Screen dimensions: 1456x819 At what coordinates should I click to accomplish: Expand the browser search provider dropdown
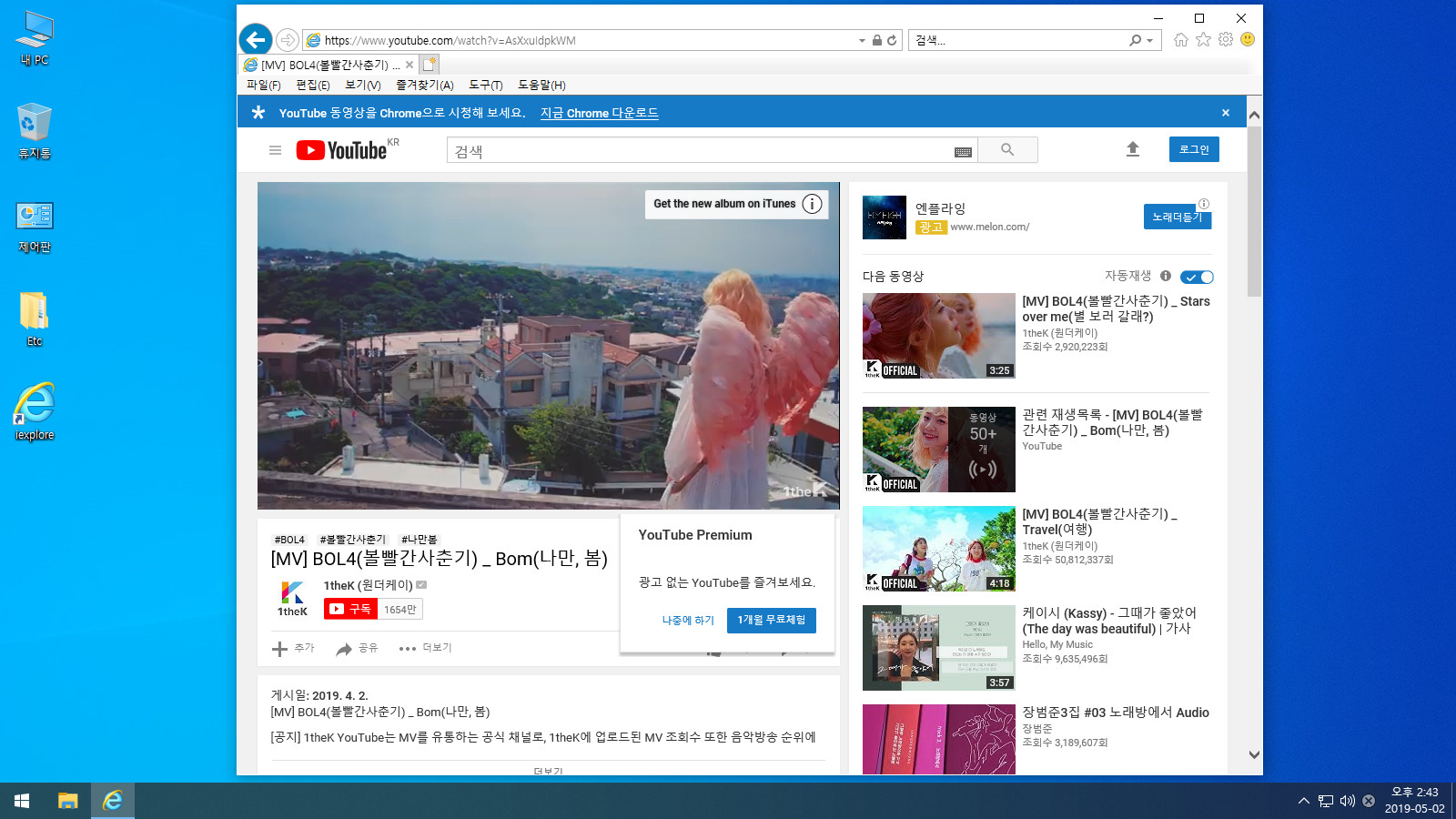pyautogui.click(x=1150, y=40)
